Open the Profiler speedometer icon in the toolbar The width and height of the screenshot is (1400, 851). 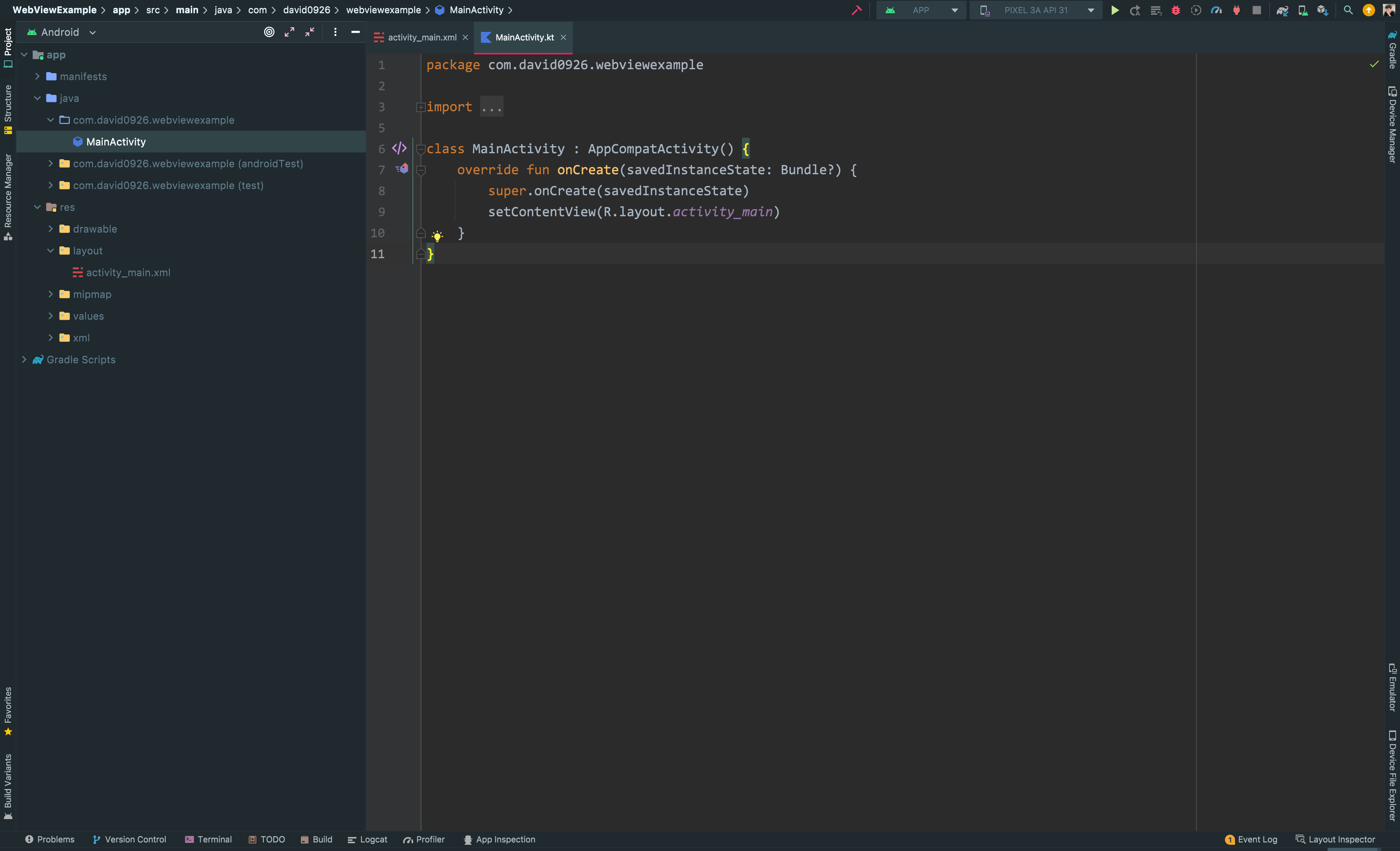[x=1216, y=10]
